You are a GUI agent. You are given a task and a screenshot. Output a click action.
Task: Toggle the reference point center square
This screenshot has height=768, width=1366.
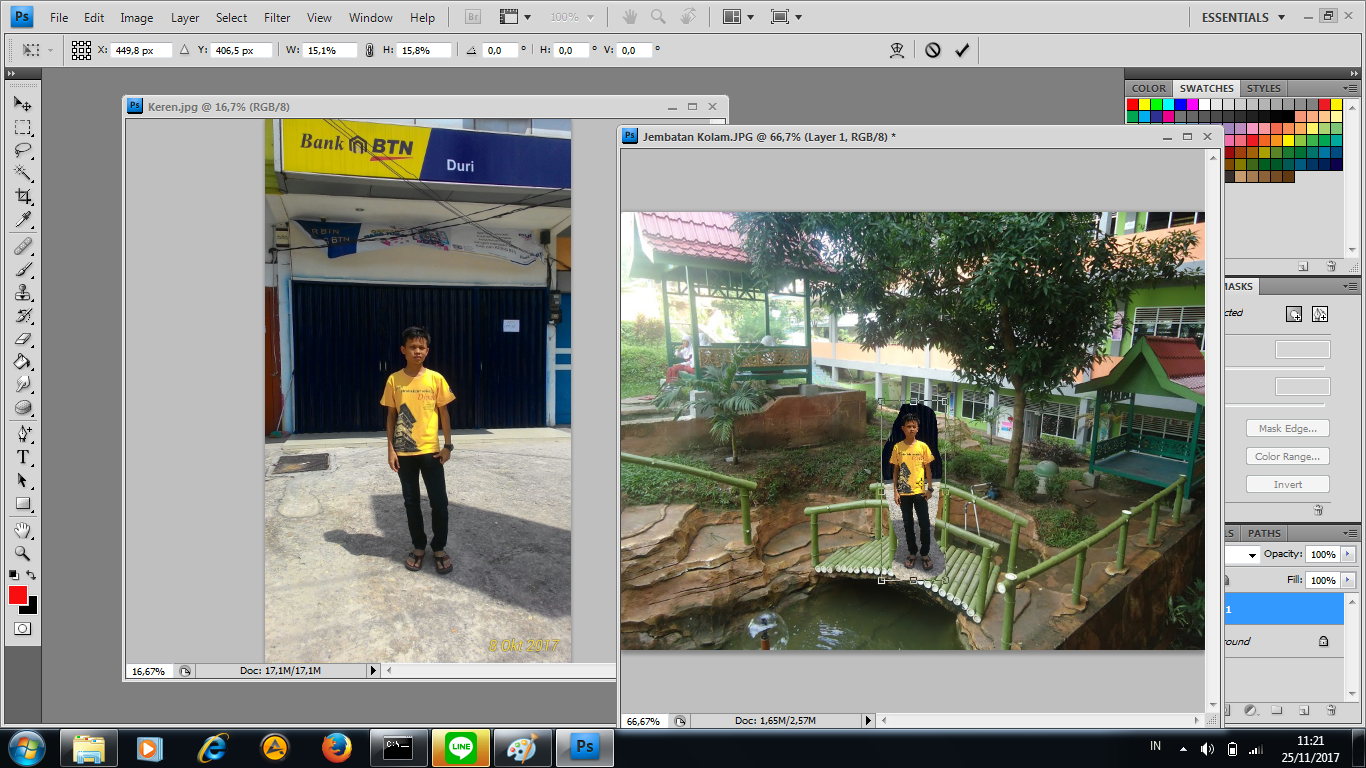click(x=81, y=50)
